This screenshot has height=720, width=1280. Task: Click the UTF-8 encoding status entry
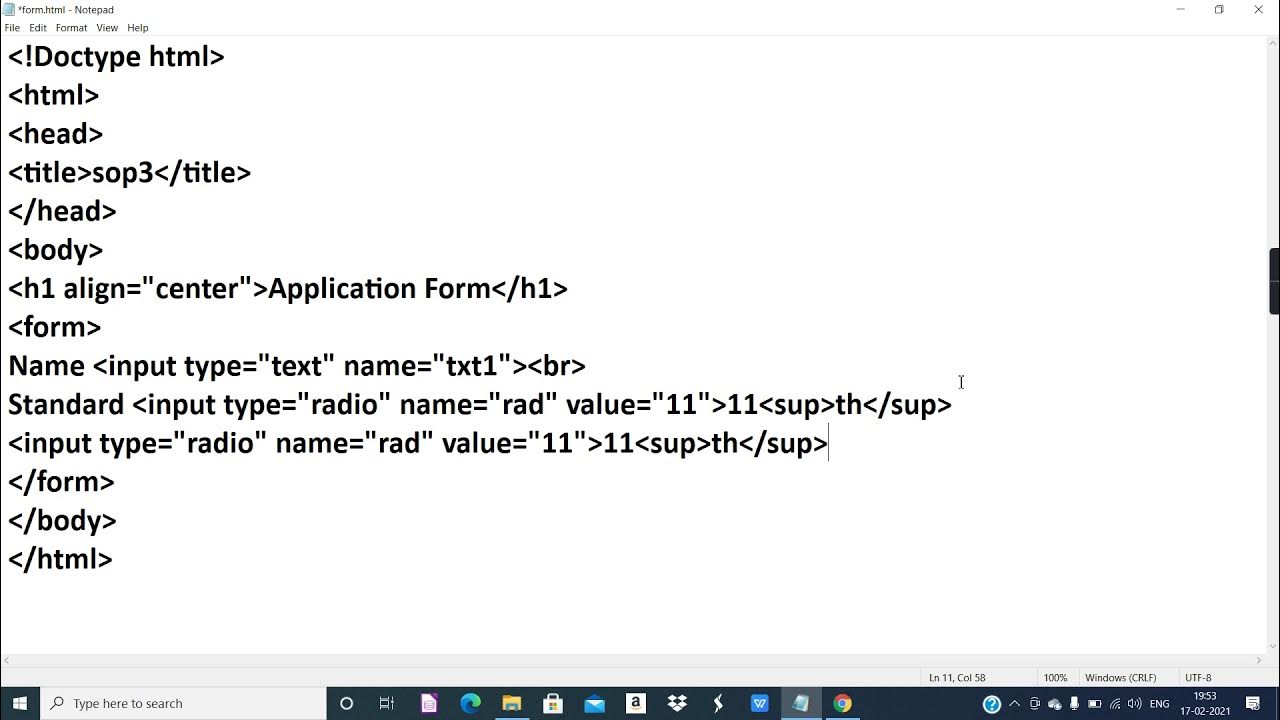(1198, 678)
